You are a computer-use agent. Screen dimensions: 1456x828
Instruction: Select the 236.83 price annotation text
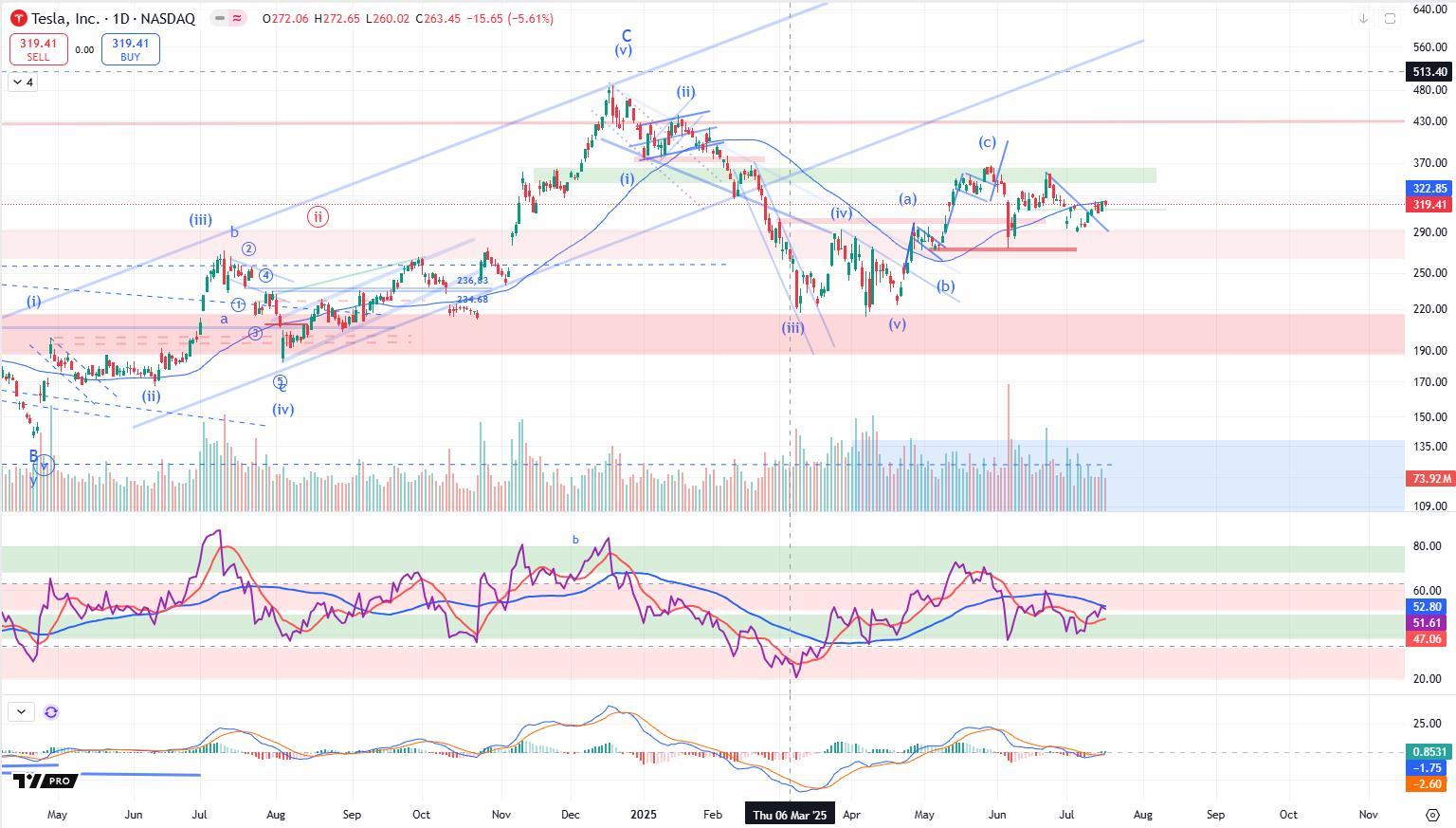472,281
